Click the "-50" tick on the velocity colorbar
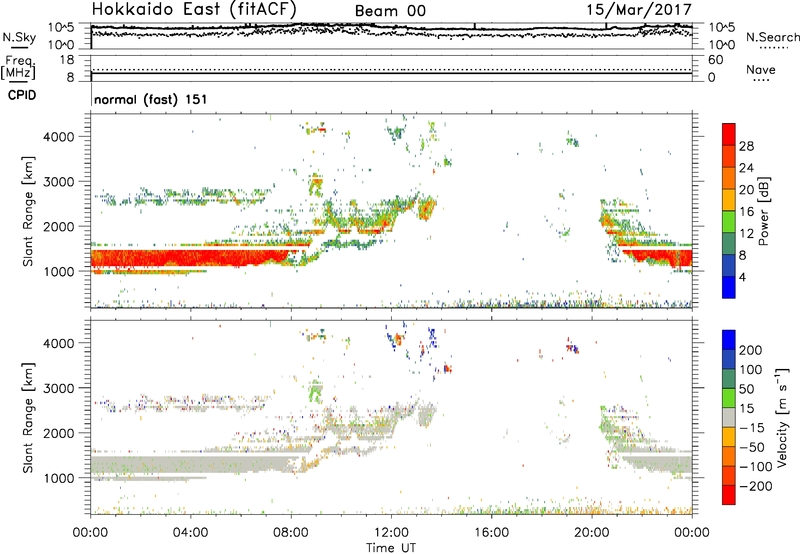This screenshot has height=554, width=800. tap(751, 447)
